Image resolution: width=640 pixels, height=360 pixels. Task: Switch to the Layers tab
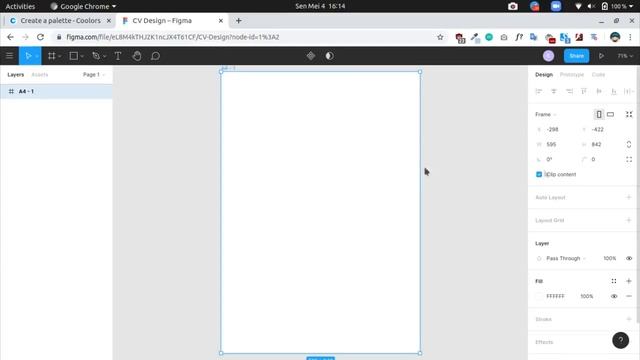(16, 75)
